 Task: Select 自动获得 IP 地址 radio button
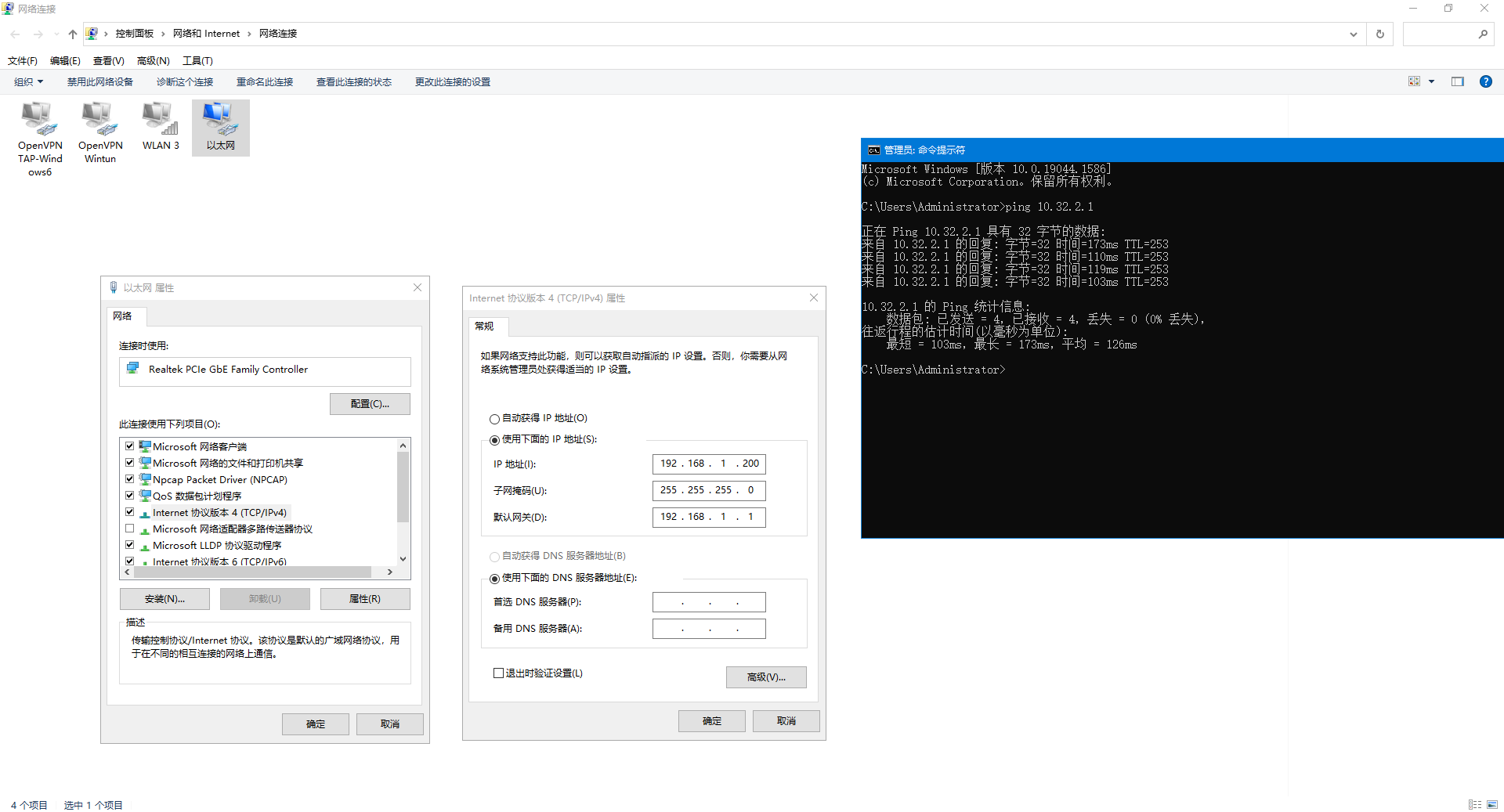pos(494,419)
